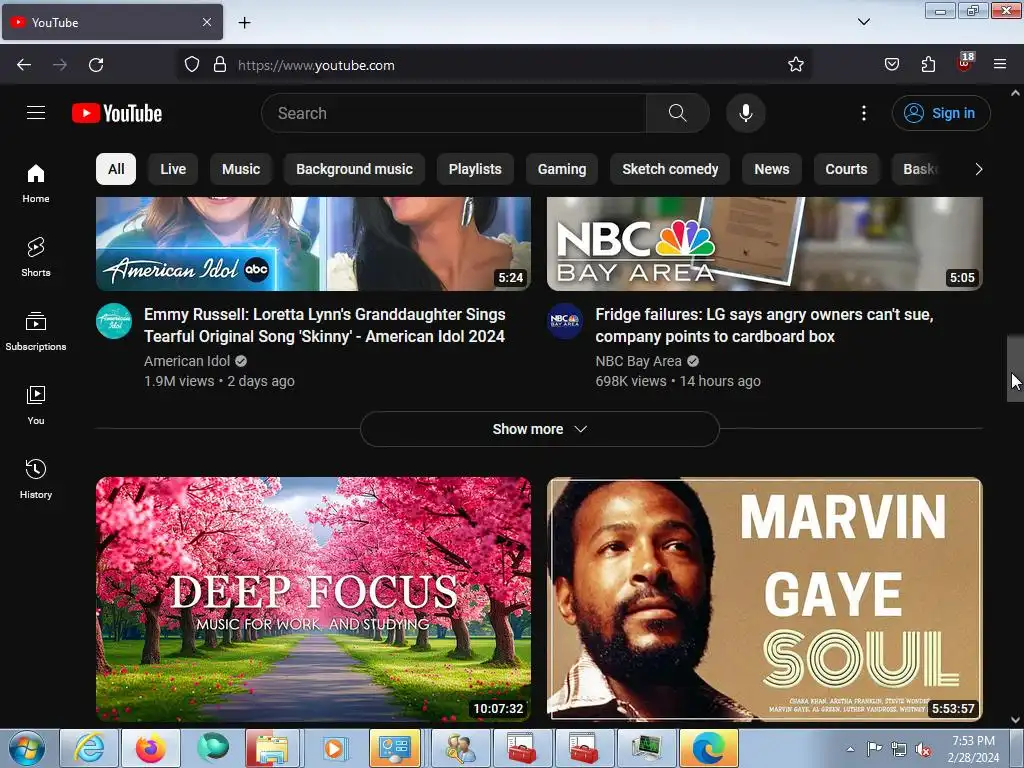Open the Windows Start menu
Image resolution: width=1024 pixels, height=768 pixels.
tap(27, 748)
